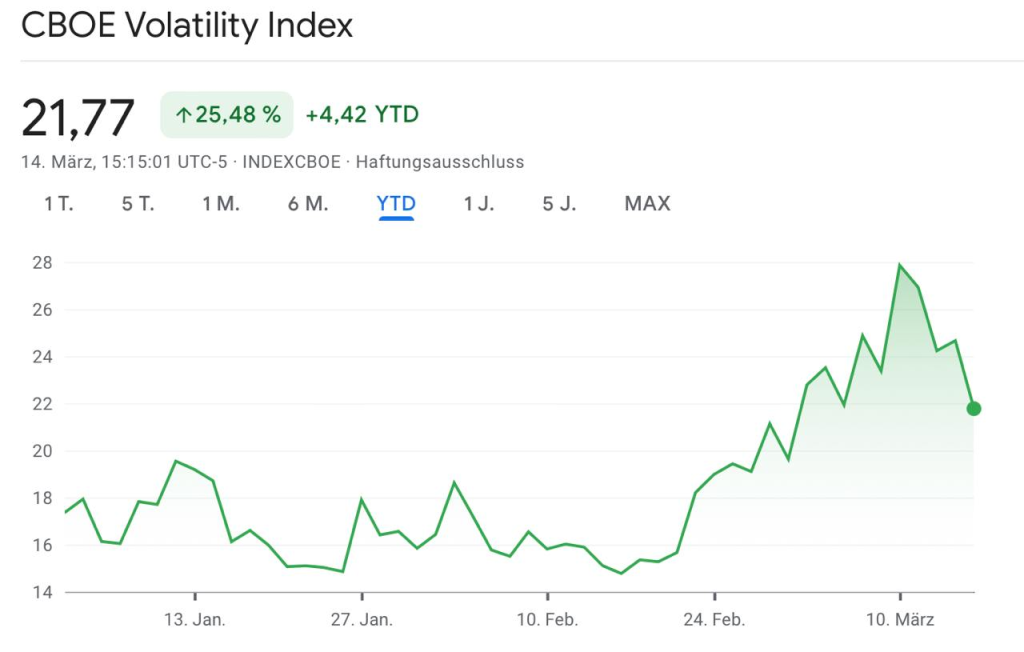Image resolution: width=1024 pixels, height=652 pixels.
Task: Click the green up arrow in percentage badge
Action: (183, 115)
